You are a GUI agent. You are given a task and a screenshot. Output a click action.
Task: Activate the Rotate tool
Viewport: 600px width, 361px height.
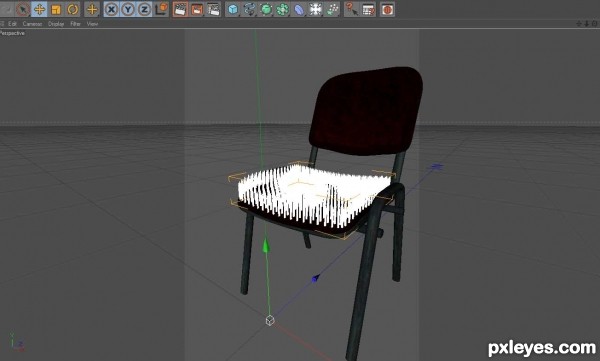(72, 9)
